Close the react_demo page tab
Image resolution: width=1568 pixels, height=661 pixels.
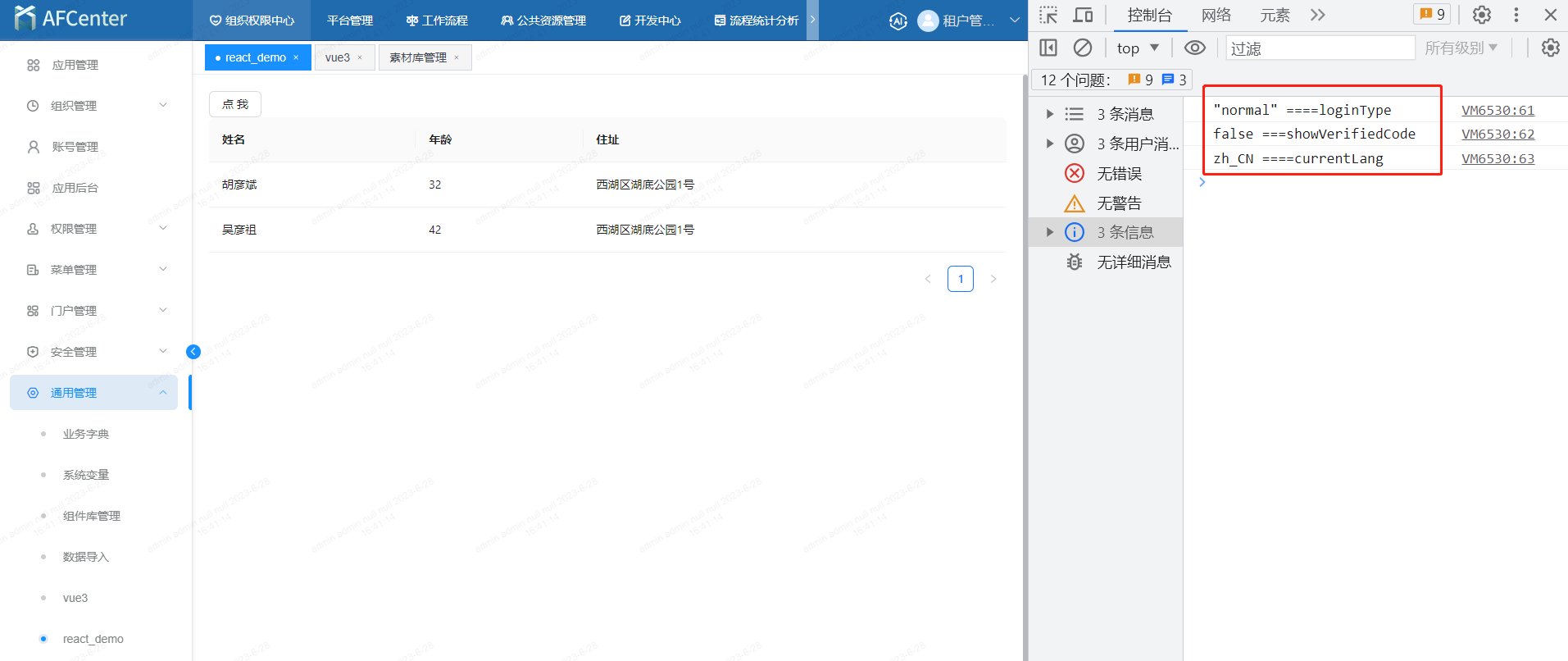coord(296,57)
